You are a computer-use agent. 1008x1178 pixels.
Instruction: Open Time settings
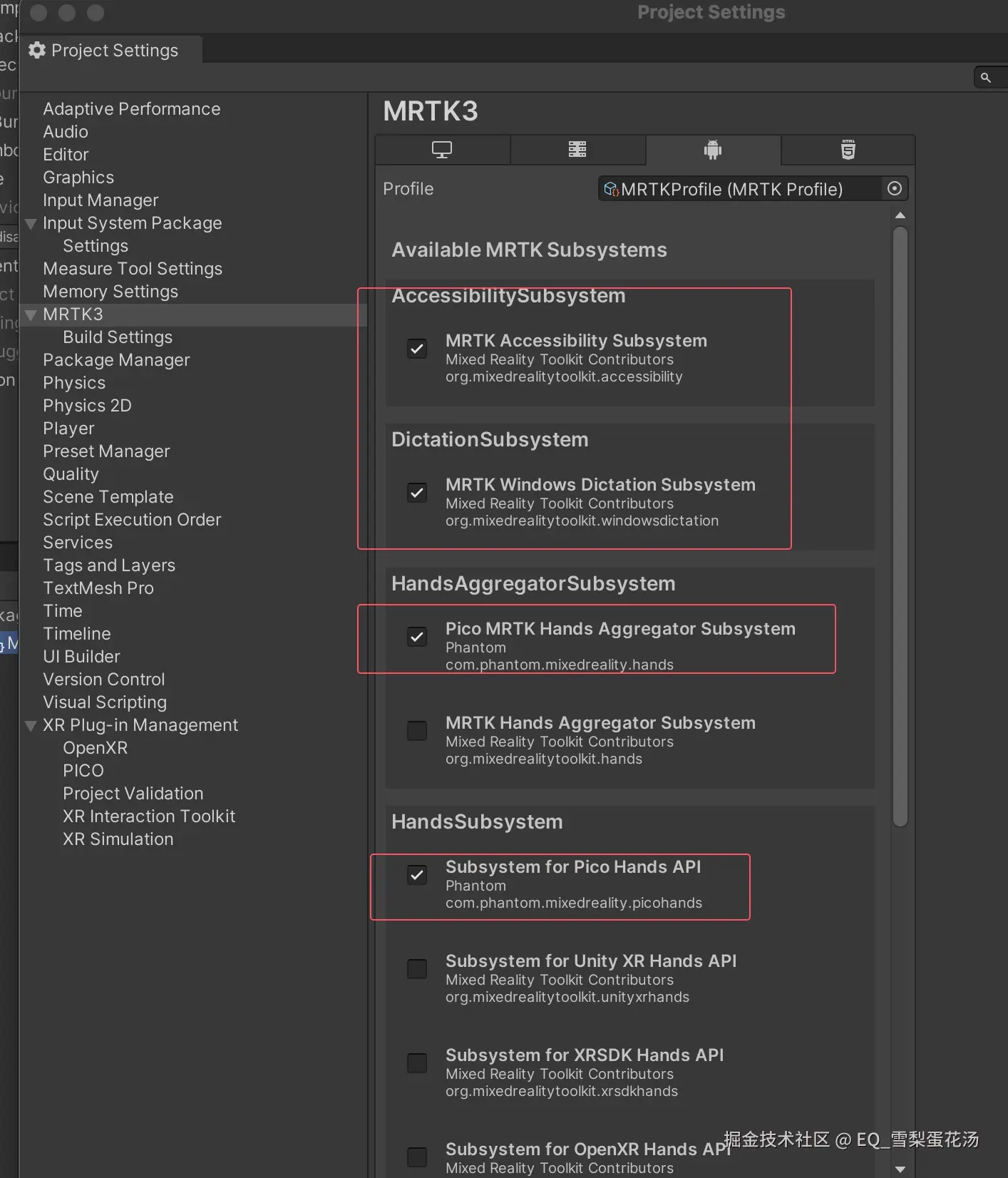[63, 611]
